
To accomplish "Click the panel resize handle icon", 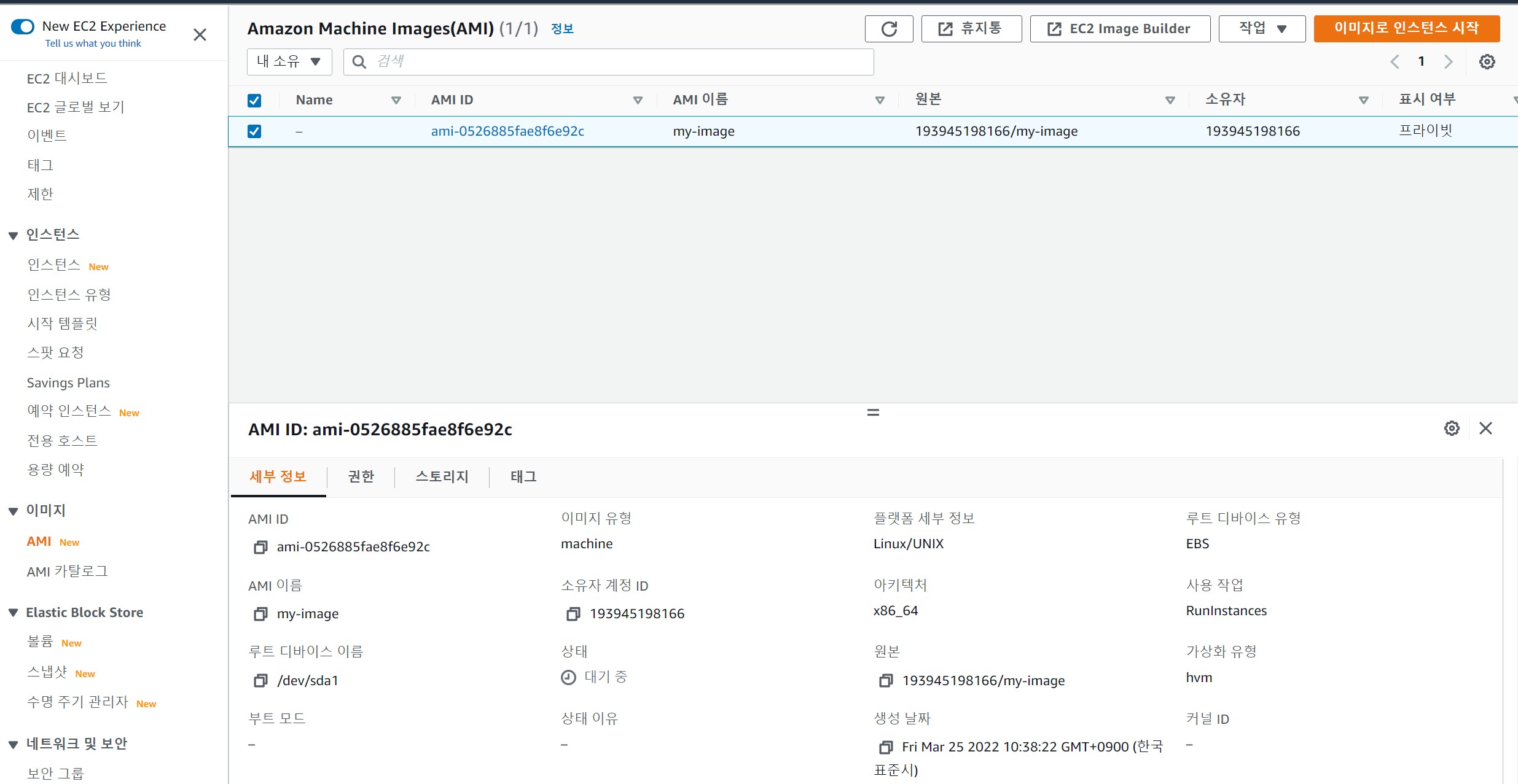I will (x=873, y=413).
